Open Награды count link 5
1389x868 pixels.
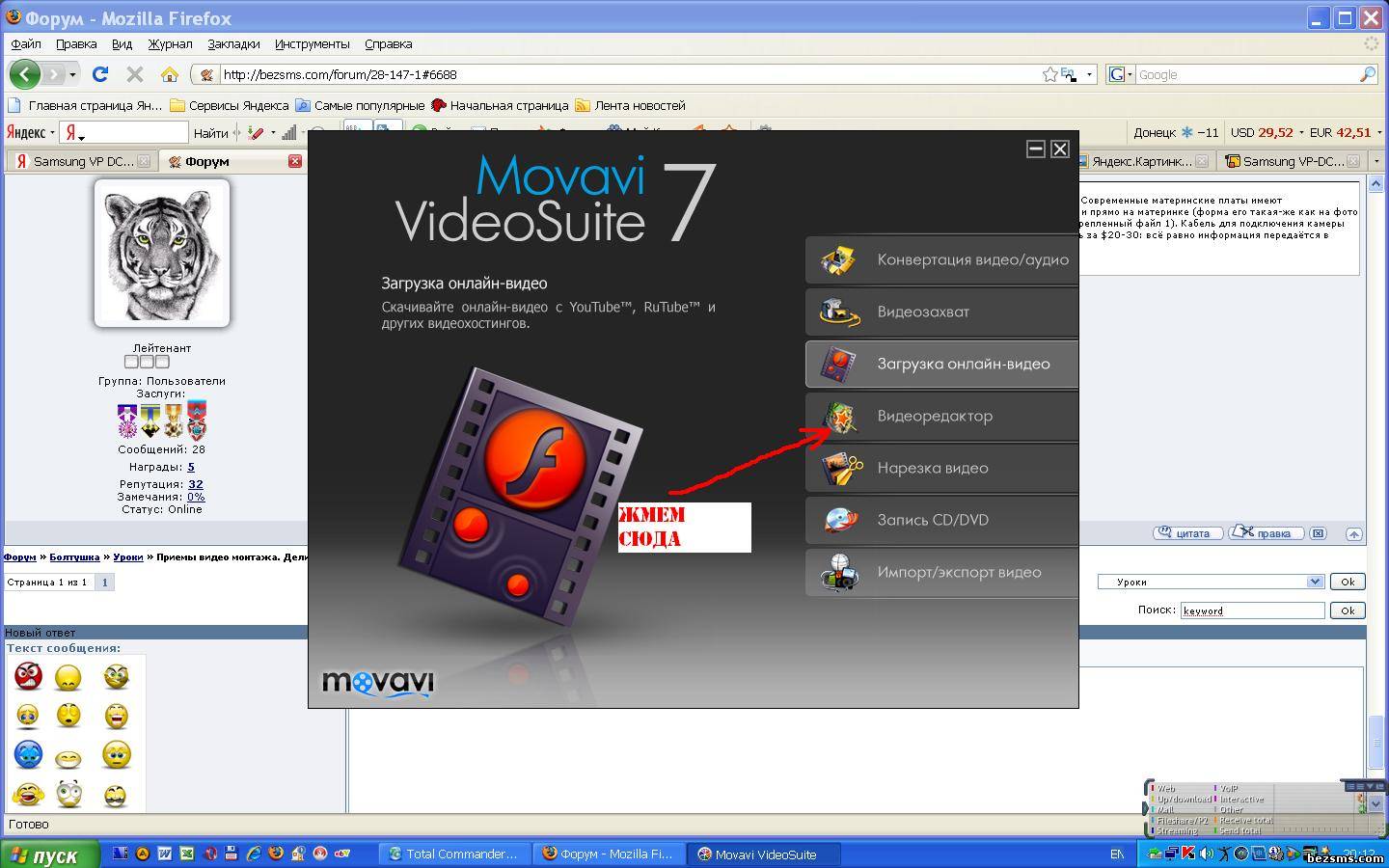coord(190,467)
